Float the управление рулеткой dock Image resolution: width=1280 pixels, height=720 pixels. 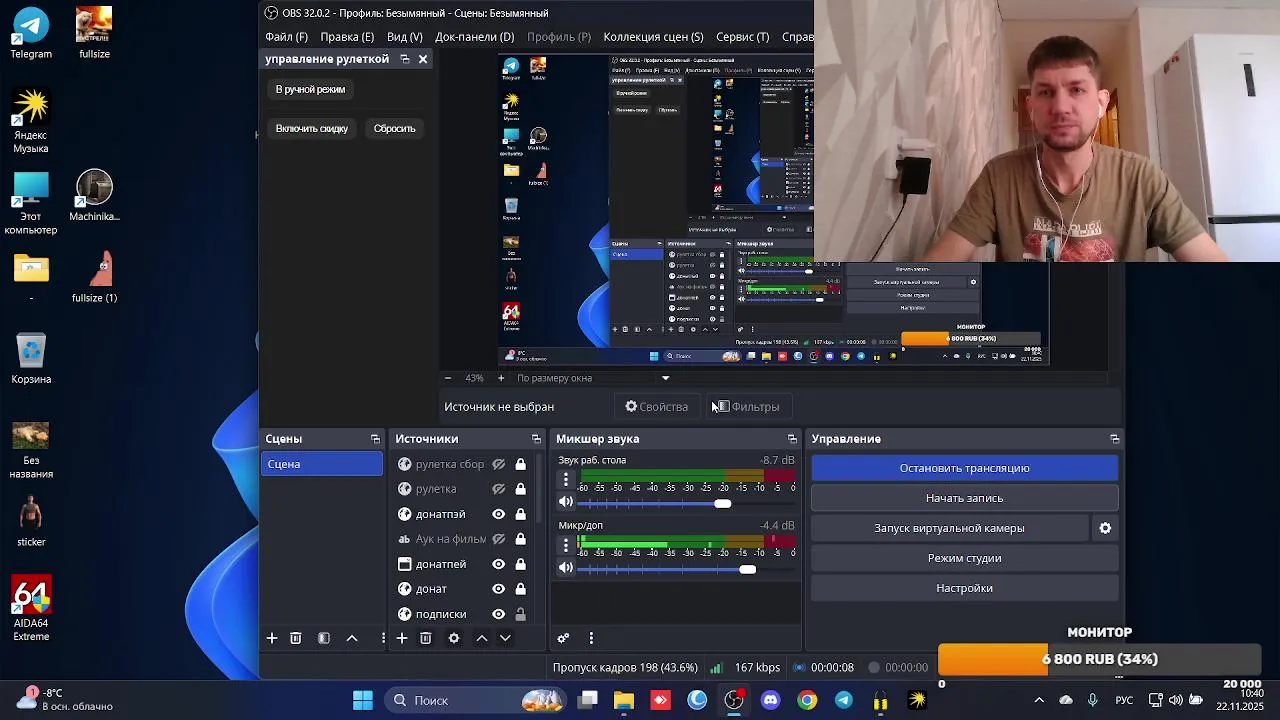coord(405,59)
